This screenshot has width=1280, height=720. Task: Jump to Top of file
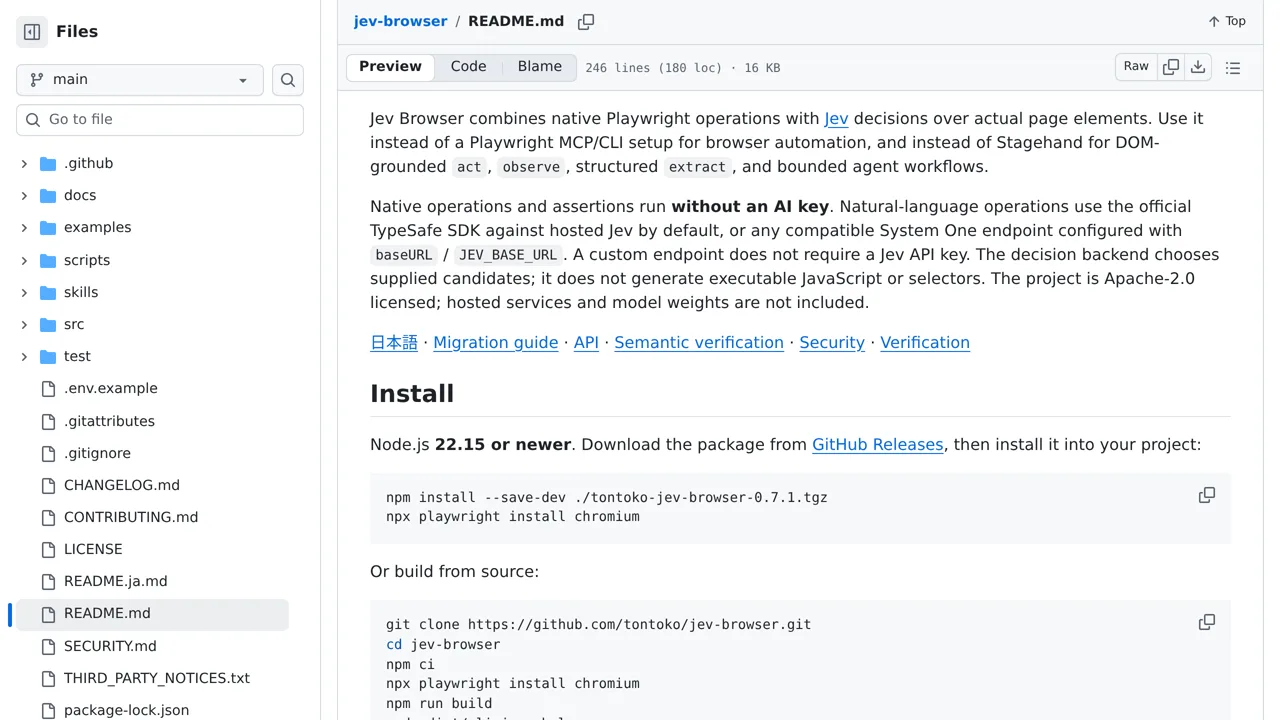click(1226, 21)
